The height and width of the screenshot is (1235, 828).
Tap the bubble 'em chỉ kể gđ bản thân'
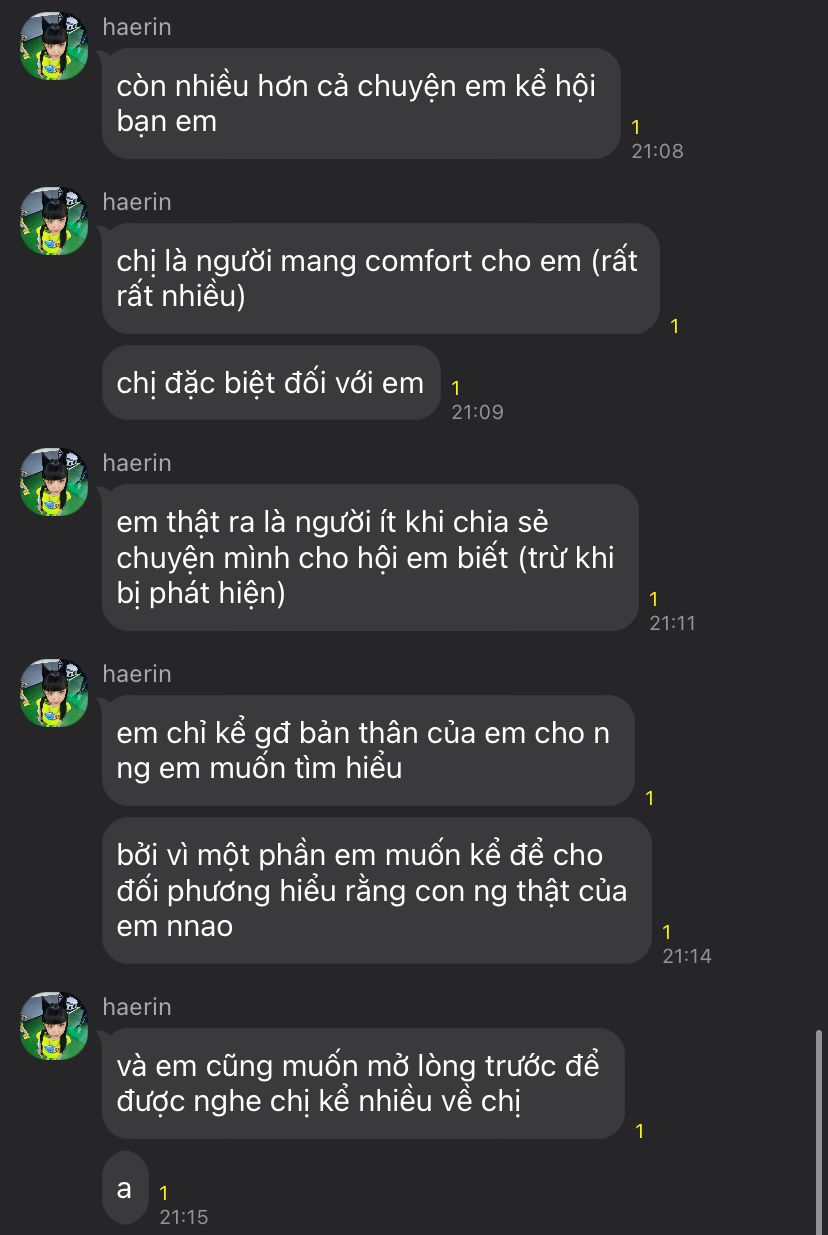[368, 750]
